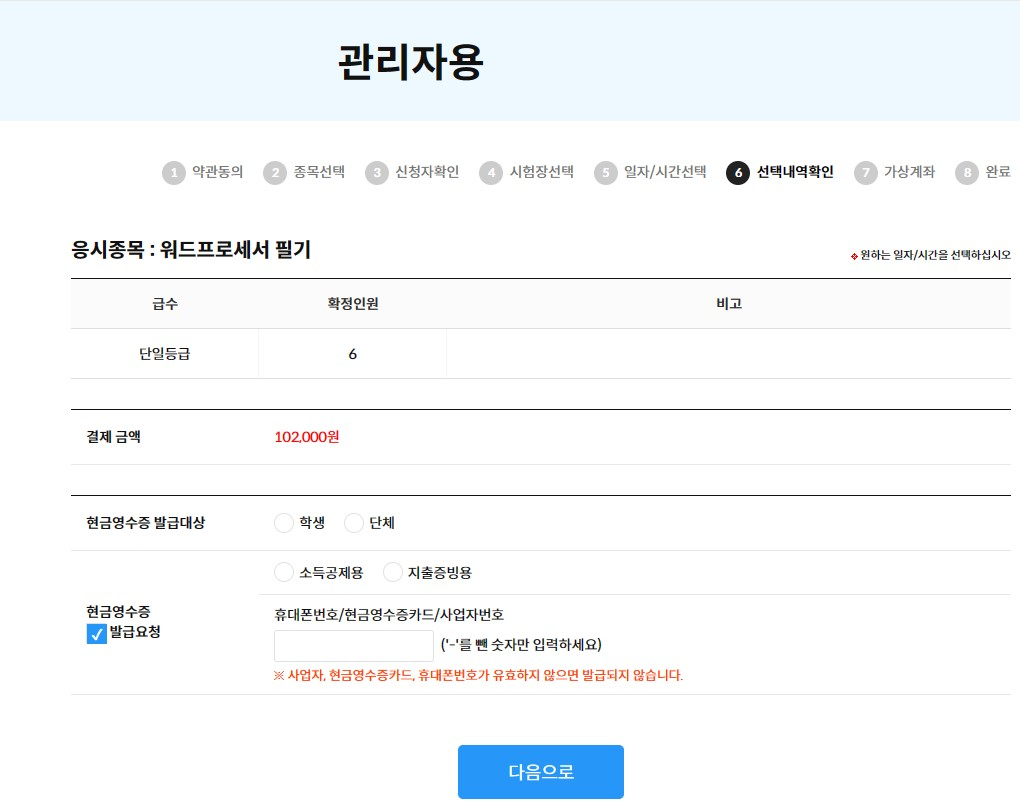
Task: Select the 단체 radio button
Action: pyautogui.click(x=354, y=523)
